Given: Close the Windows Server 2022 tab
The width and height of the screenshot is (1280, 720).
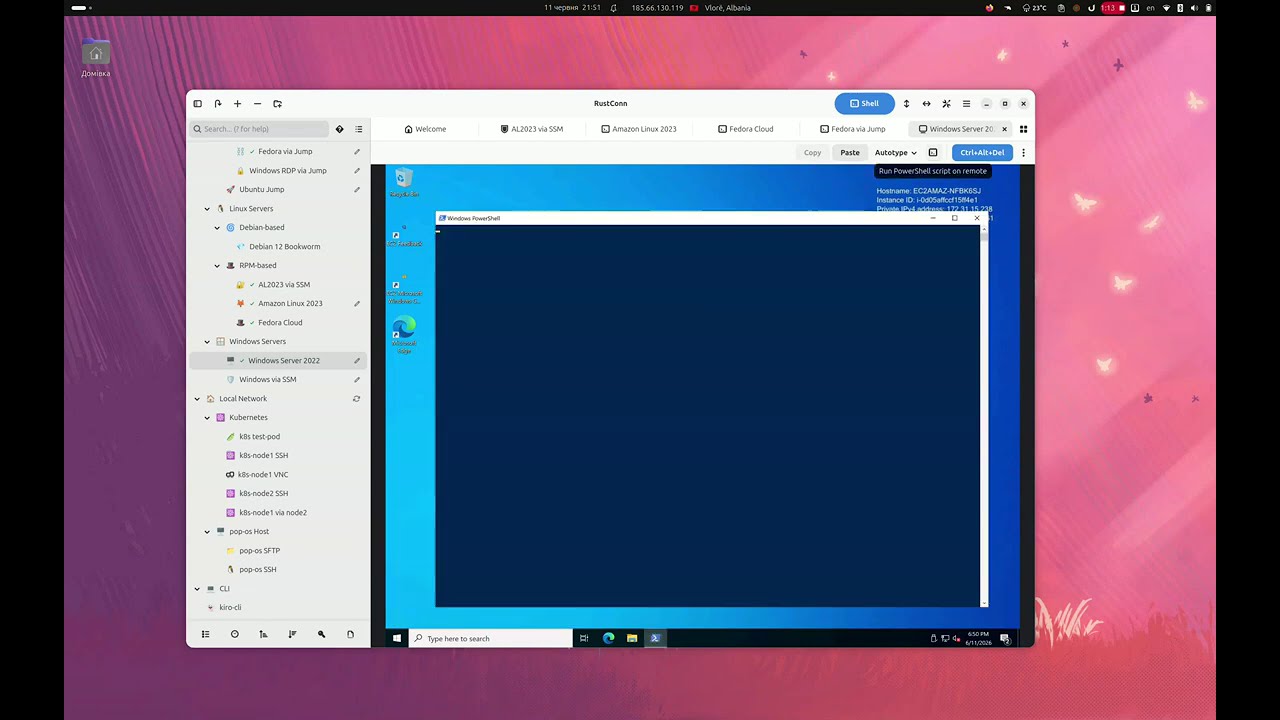Looking at the screenshot, I should (x=1005, y=129).
